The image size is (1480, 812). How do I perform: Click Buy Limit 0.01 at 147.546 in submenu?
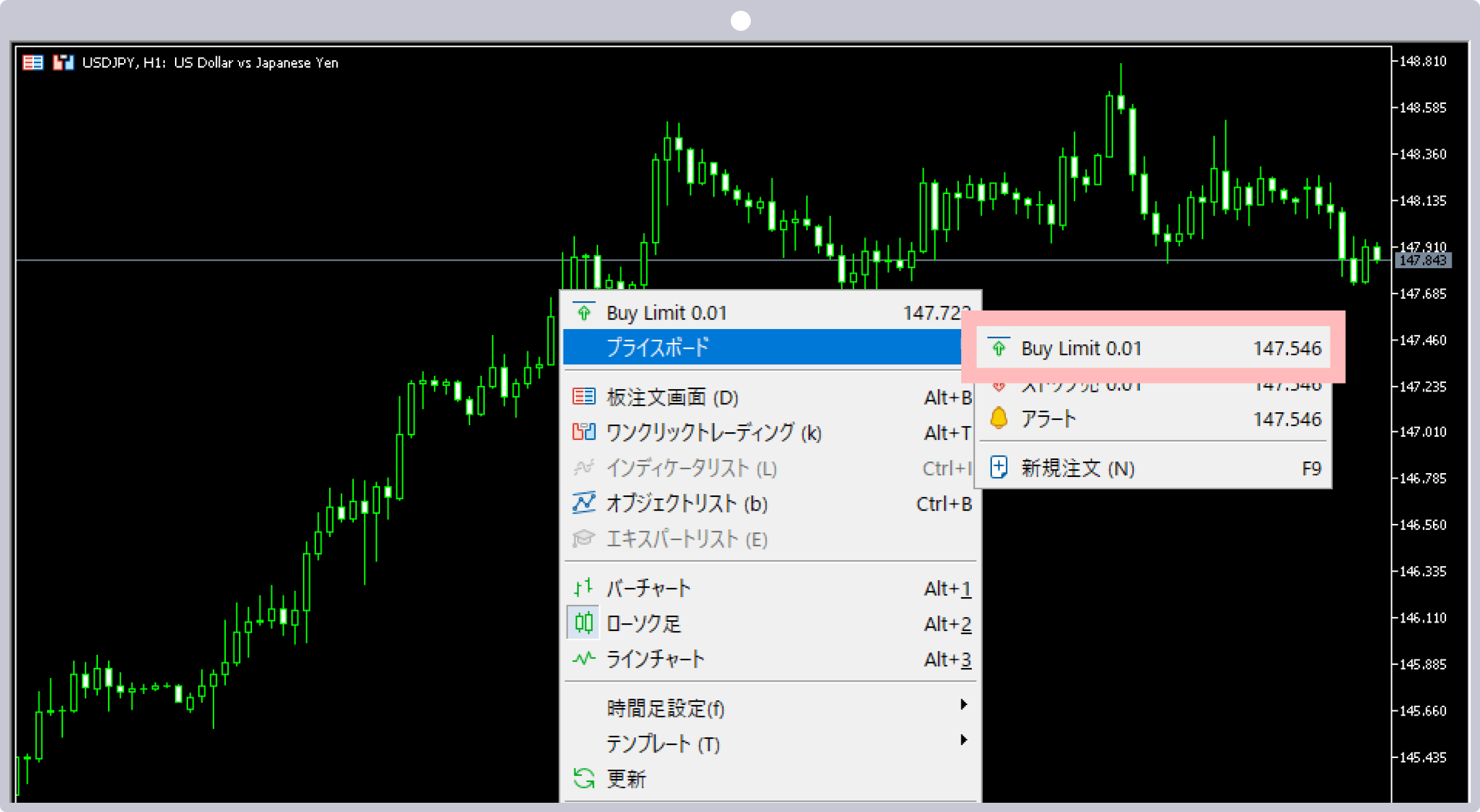(1153, 348)
